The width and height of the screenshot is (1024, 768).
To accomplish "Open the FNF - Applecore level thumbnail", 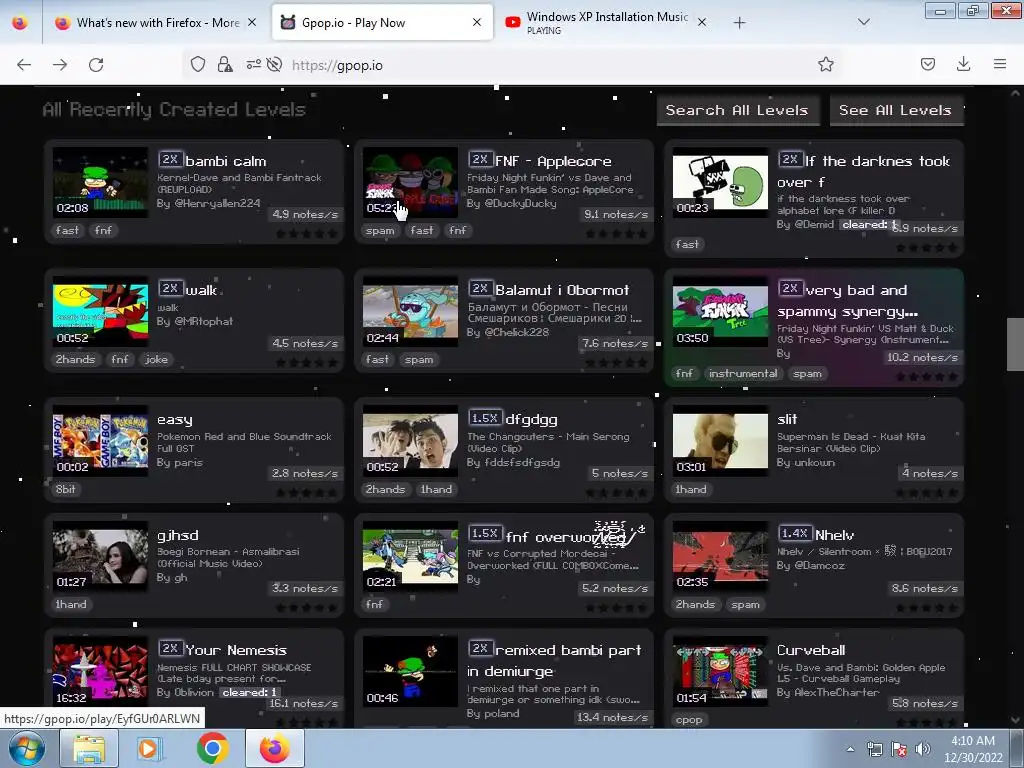I will click(x=410, y=182).
